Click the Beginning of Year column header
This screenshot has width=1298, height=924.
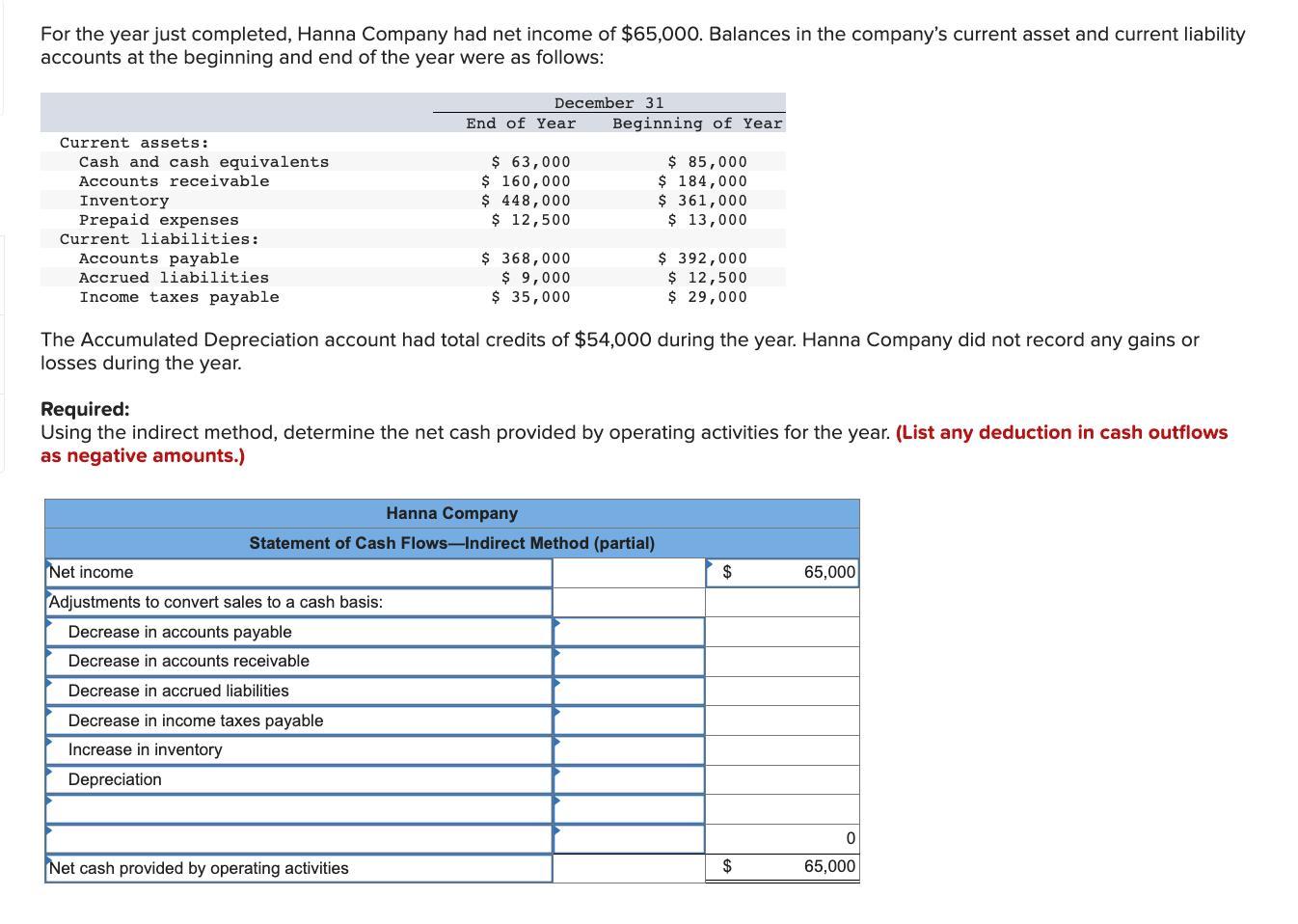[x=697, y=123]
